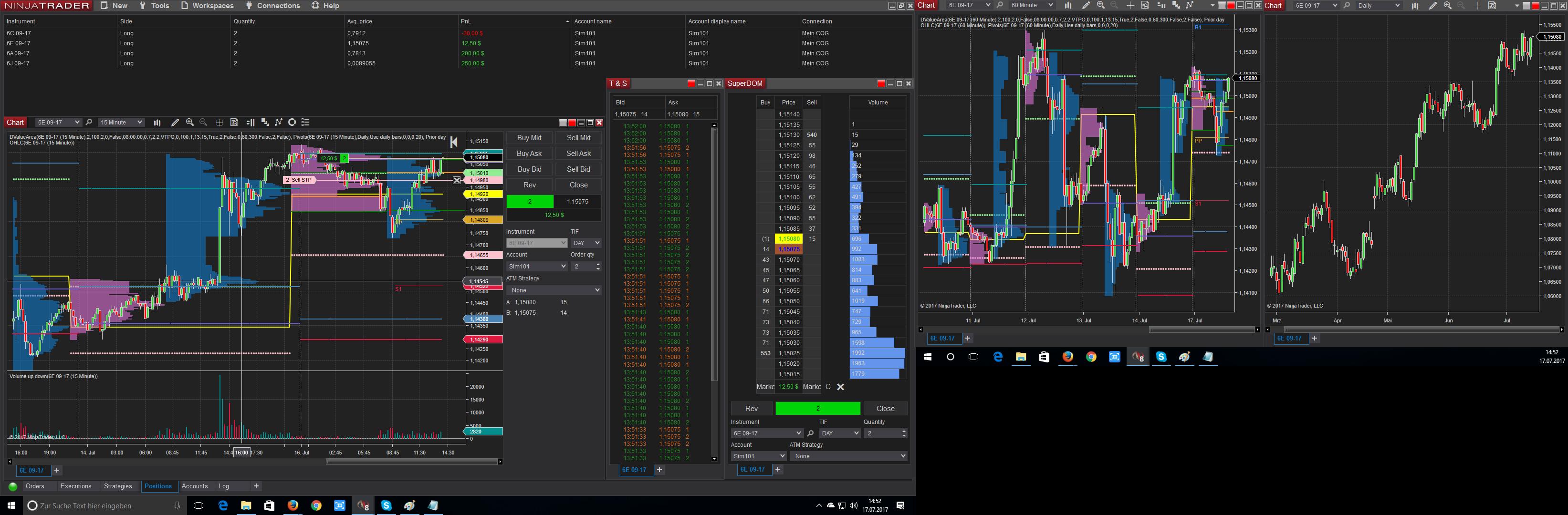The height and width of the screenshot is (515, 1568).
Task: Click the instrument search icon in SuperDOM
Action: (x=810, y=433)
